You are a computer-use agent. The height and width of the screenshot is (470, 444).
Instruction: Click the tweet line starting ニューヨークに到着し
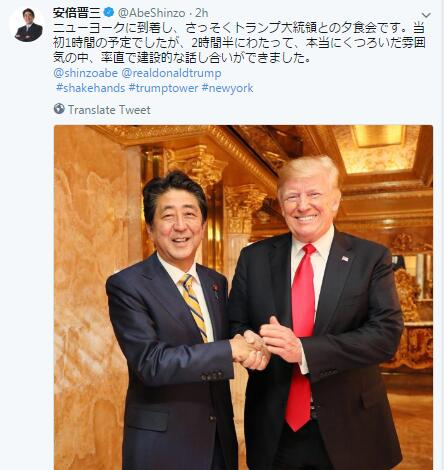[x=239, y=28]
